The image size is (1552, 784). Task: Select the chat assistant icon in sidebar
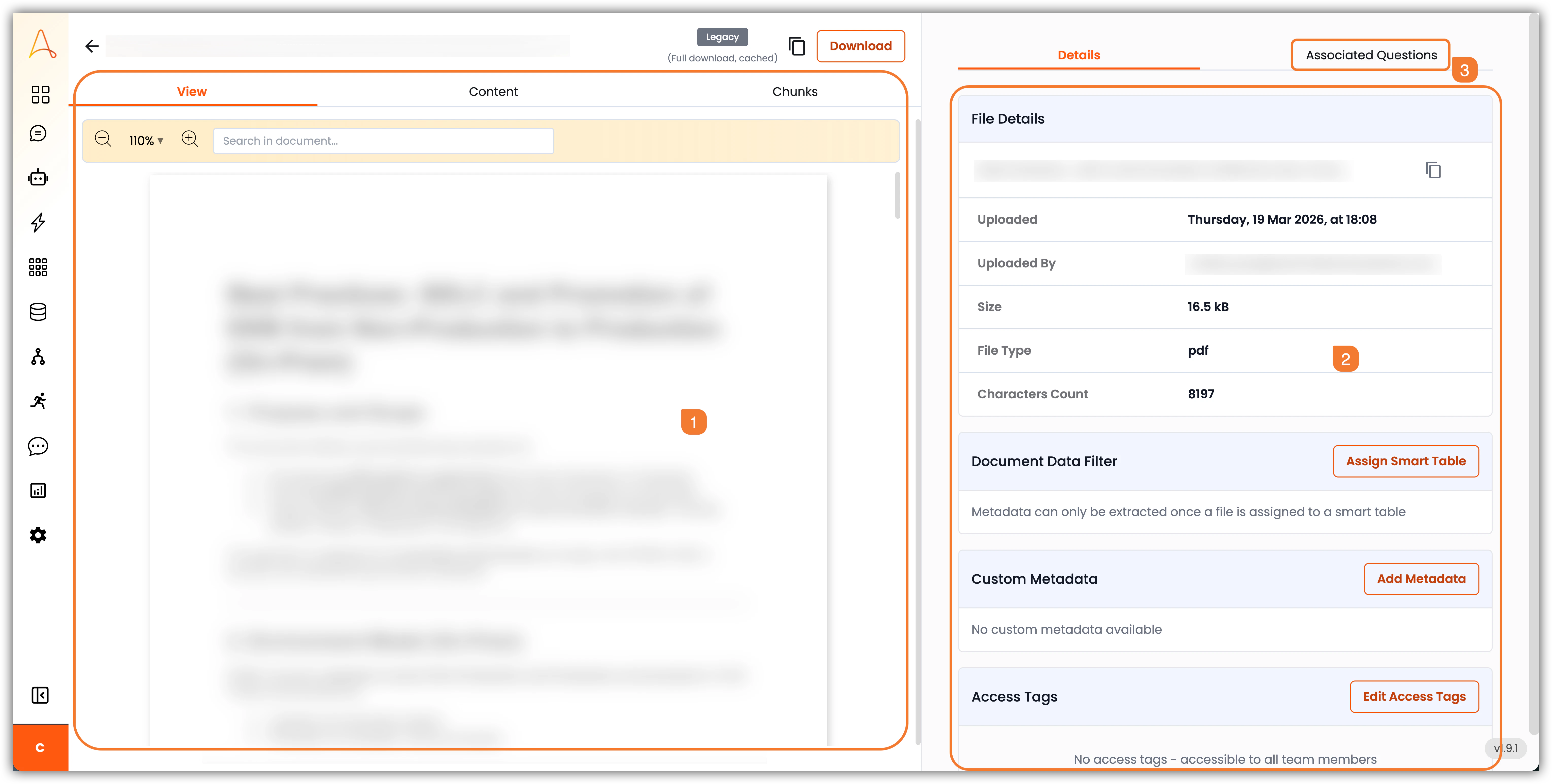(x=39, y=133)
